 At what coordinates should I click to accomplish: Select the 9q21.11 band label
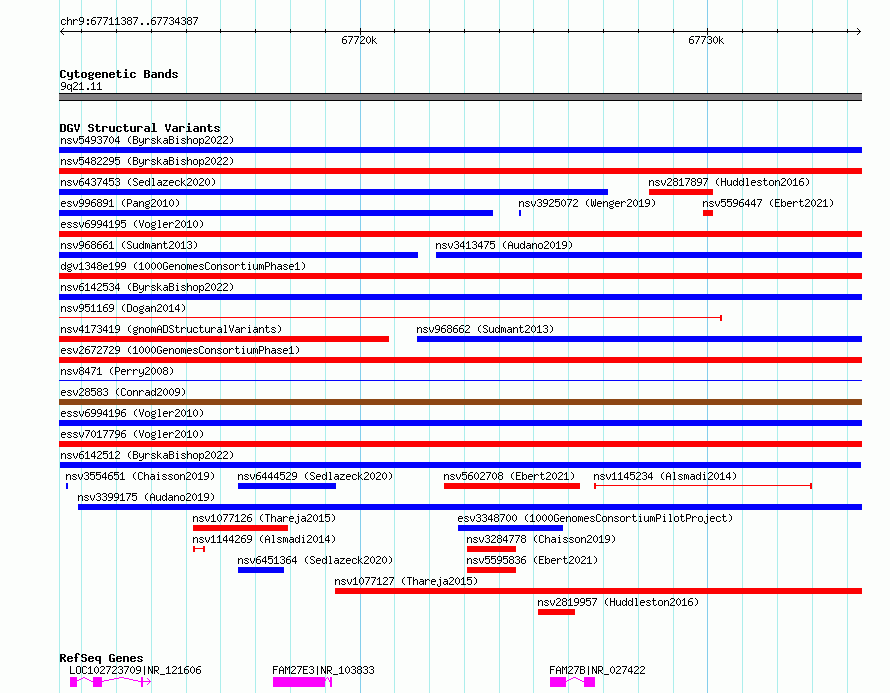click(x=81, y=86)
